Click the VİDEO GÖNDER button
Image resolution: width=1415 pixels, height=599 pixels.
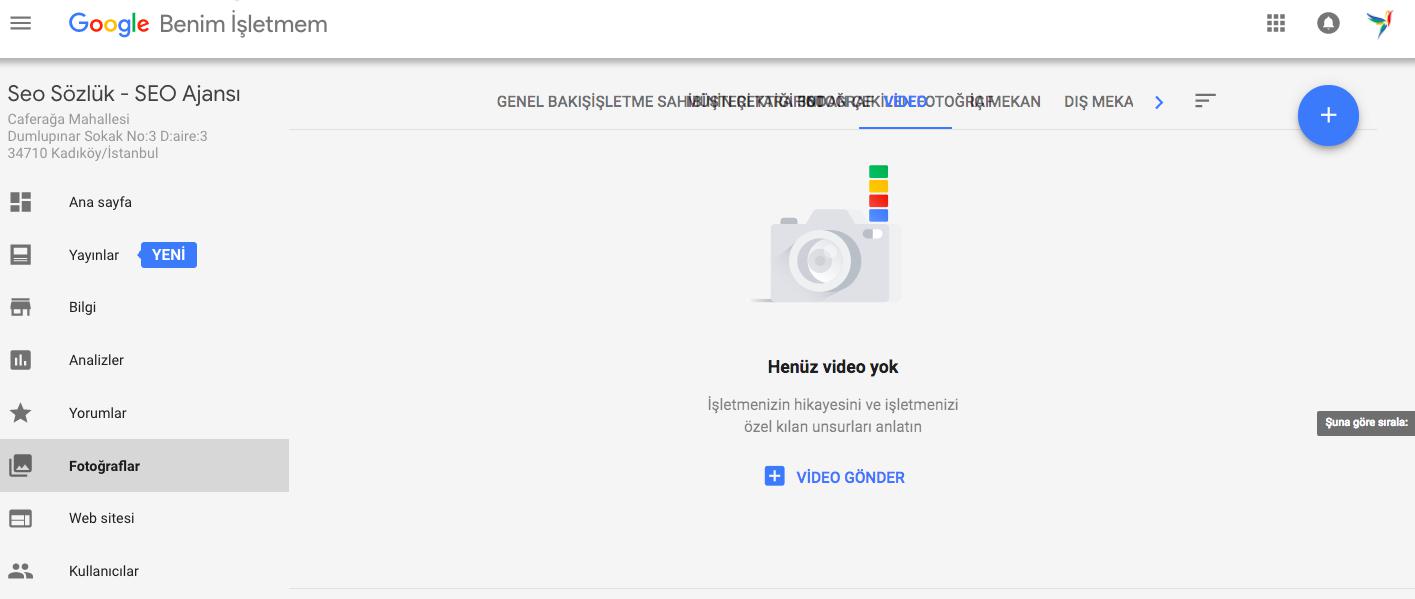pyautogui.click(x=834, y=477)
